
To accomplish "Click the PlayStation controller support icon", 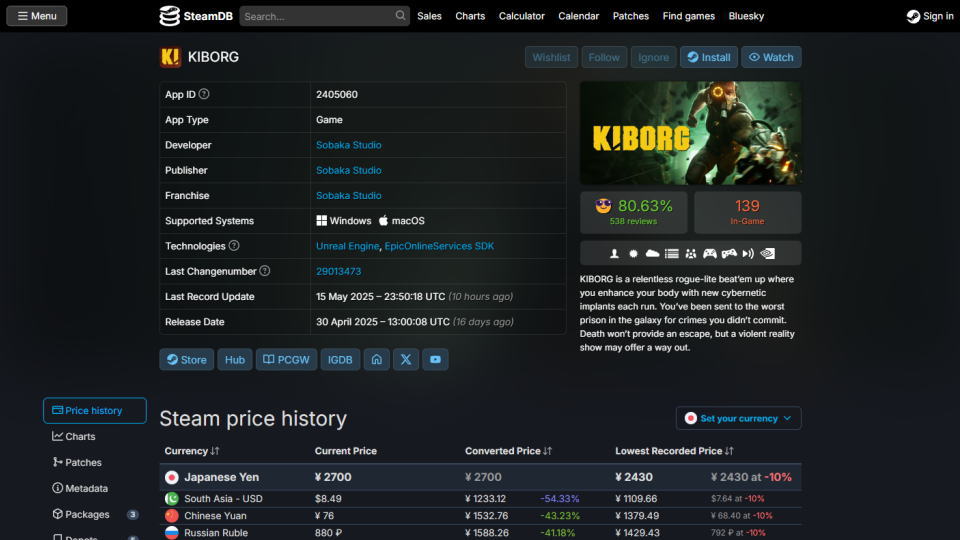I will tap(729, 253).
